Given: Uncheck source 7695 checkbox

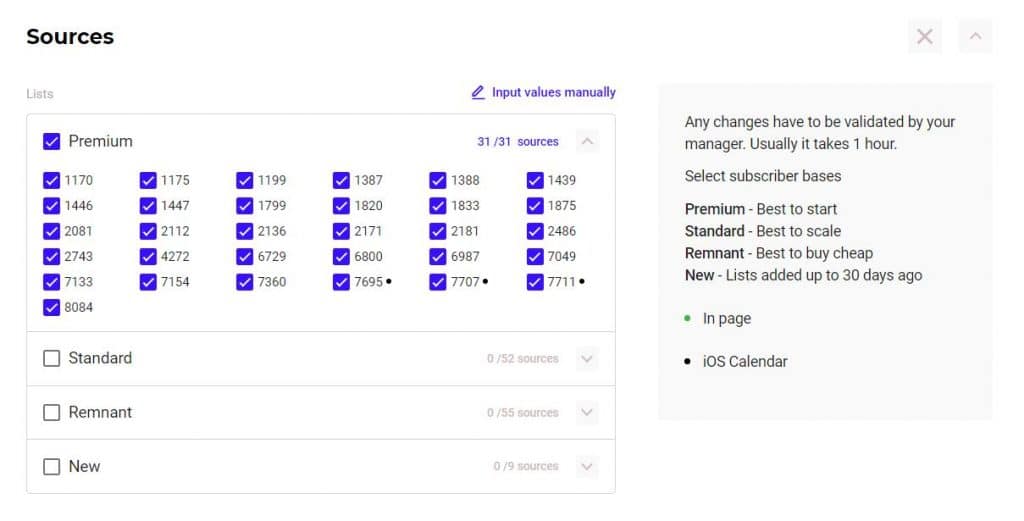Looking at the screenshot, I should (x=342, y=282).
